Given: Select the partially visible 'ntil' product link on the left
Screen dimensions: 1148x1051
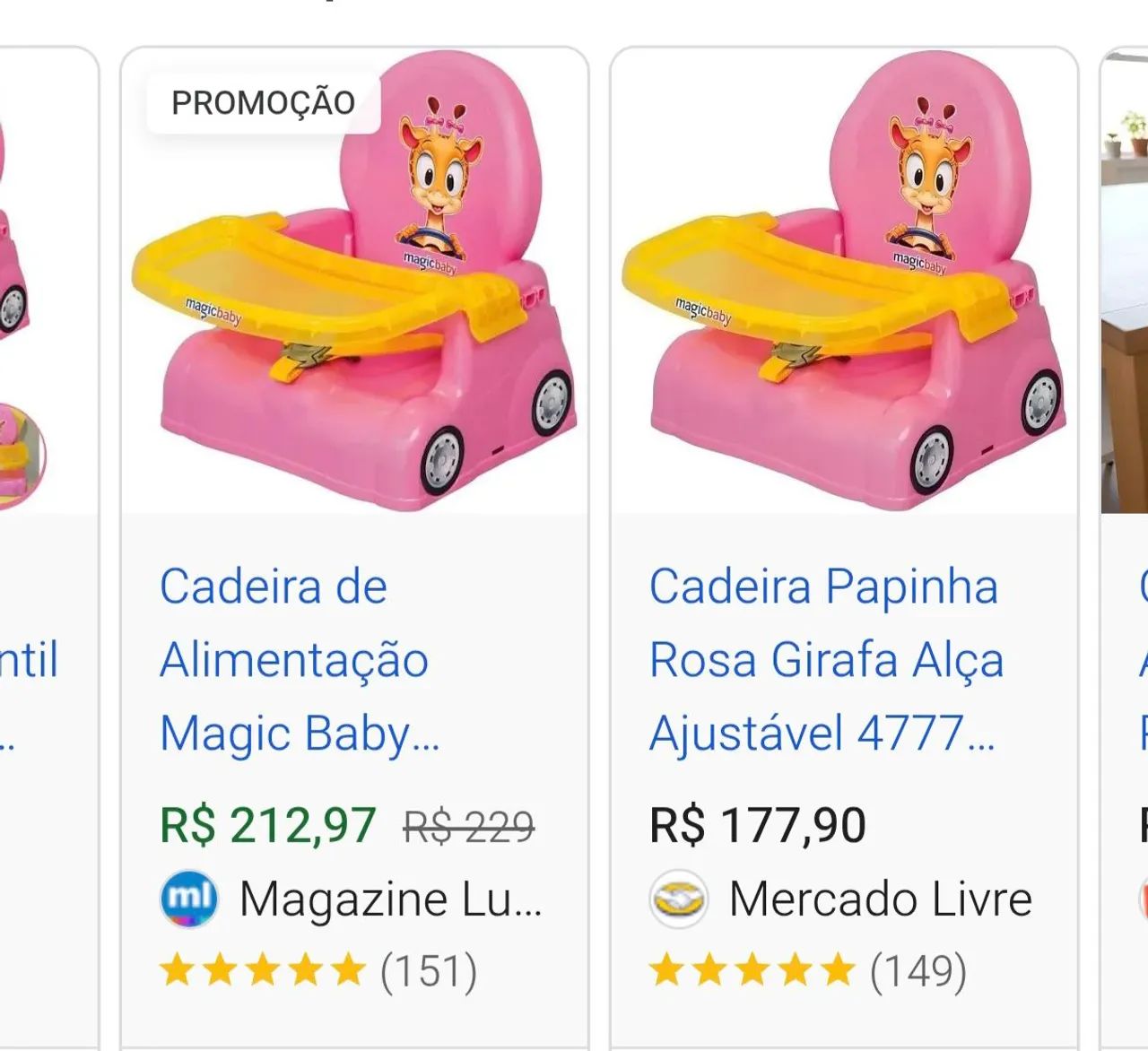Looking at the screenshot, I should [29, 659].
